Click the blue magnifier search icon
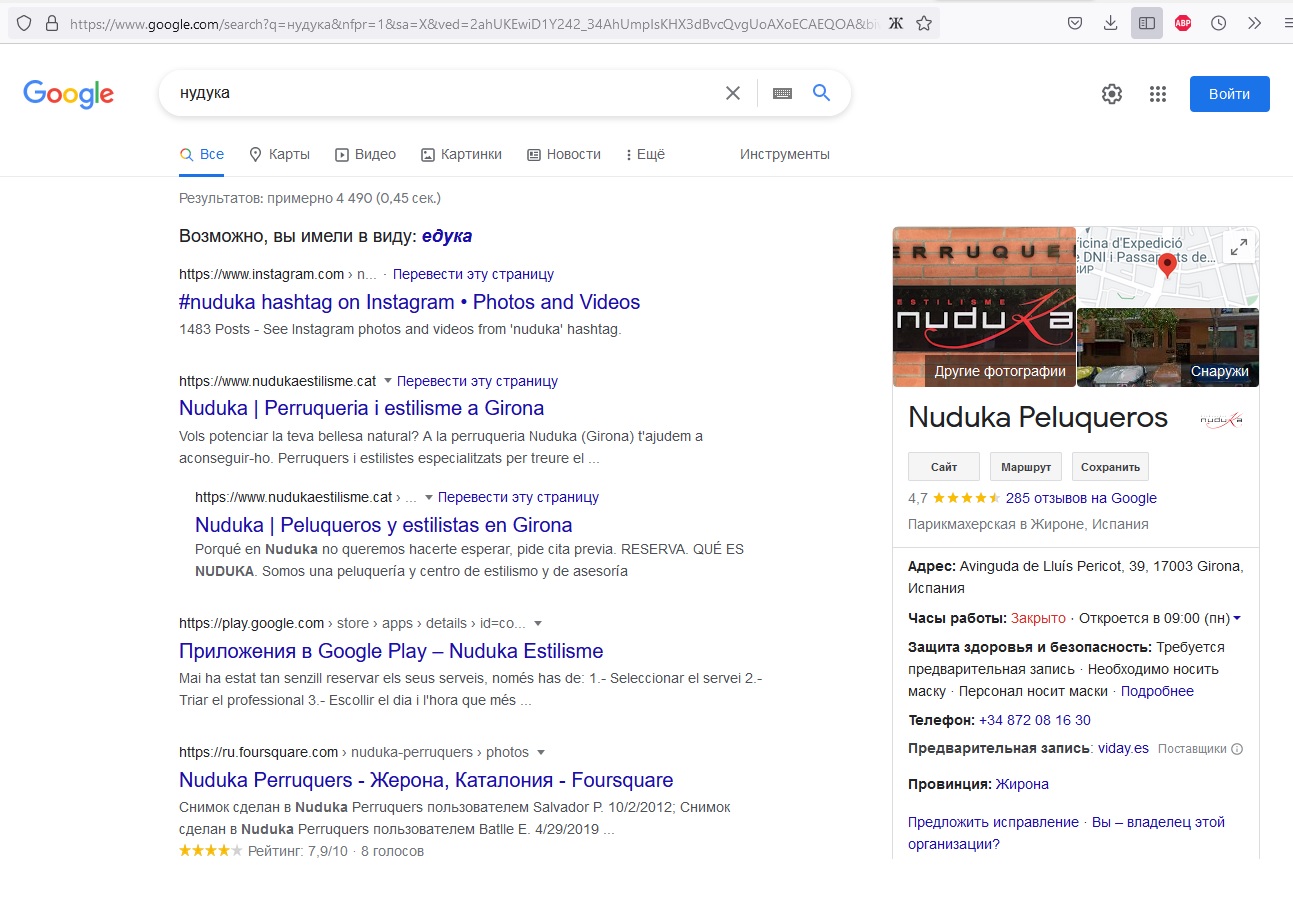Viewport: 1293px width, 901px height. pos(821,93)
